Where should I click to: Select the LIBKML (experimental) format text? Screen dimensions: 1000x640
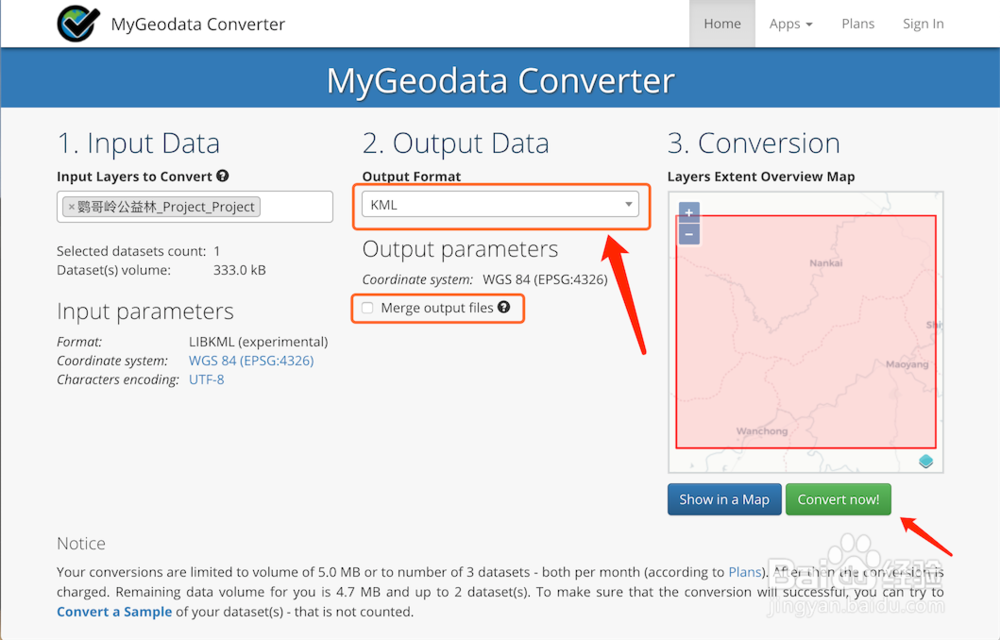[x=258, y=342]
